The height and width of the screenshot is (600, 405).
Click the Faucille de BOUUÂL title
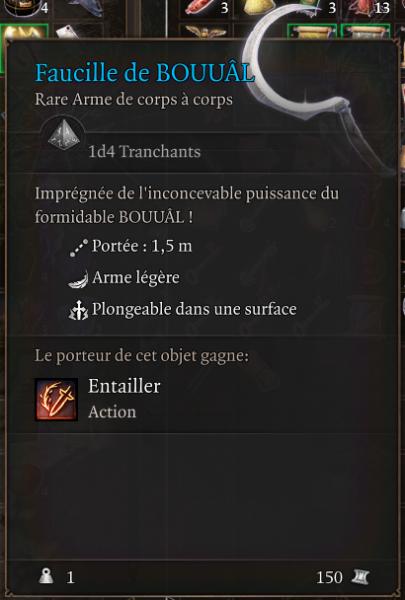pos(145,73)
